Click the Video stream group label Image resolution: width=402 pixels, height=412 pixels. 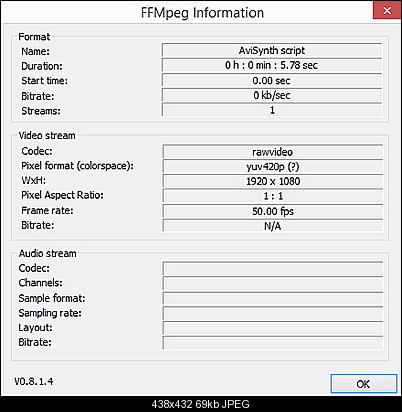coord(47,135)
